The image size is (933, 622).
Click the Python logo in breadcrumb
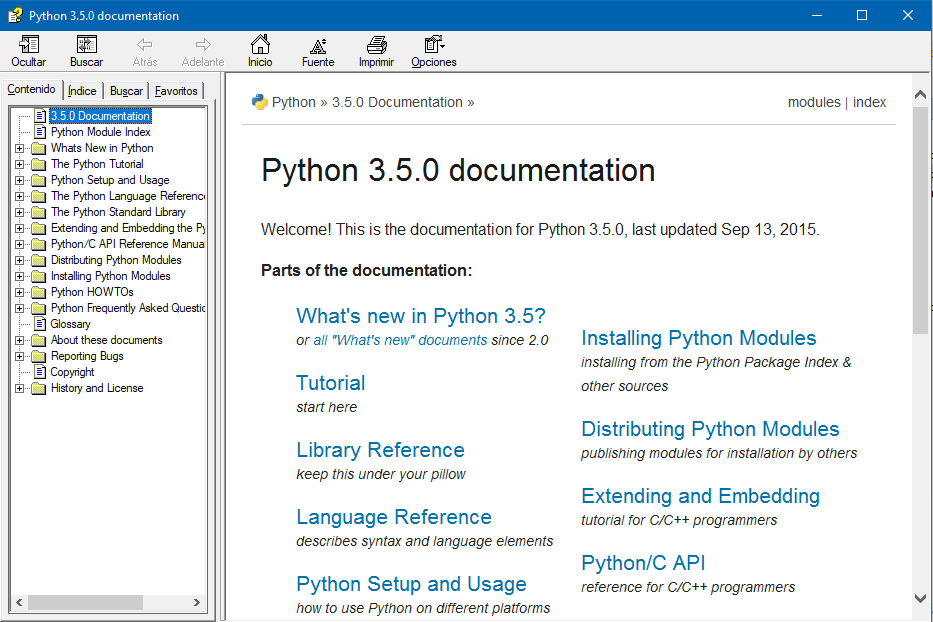[x=260, y=102]
